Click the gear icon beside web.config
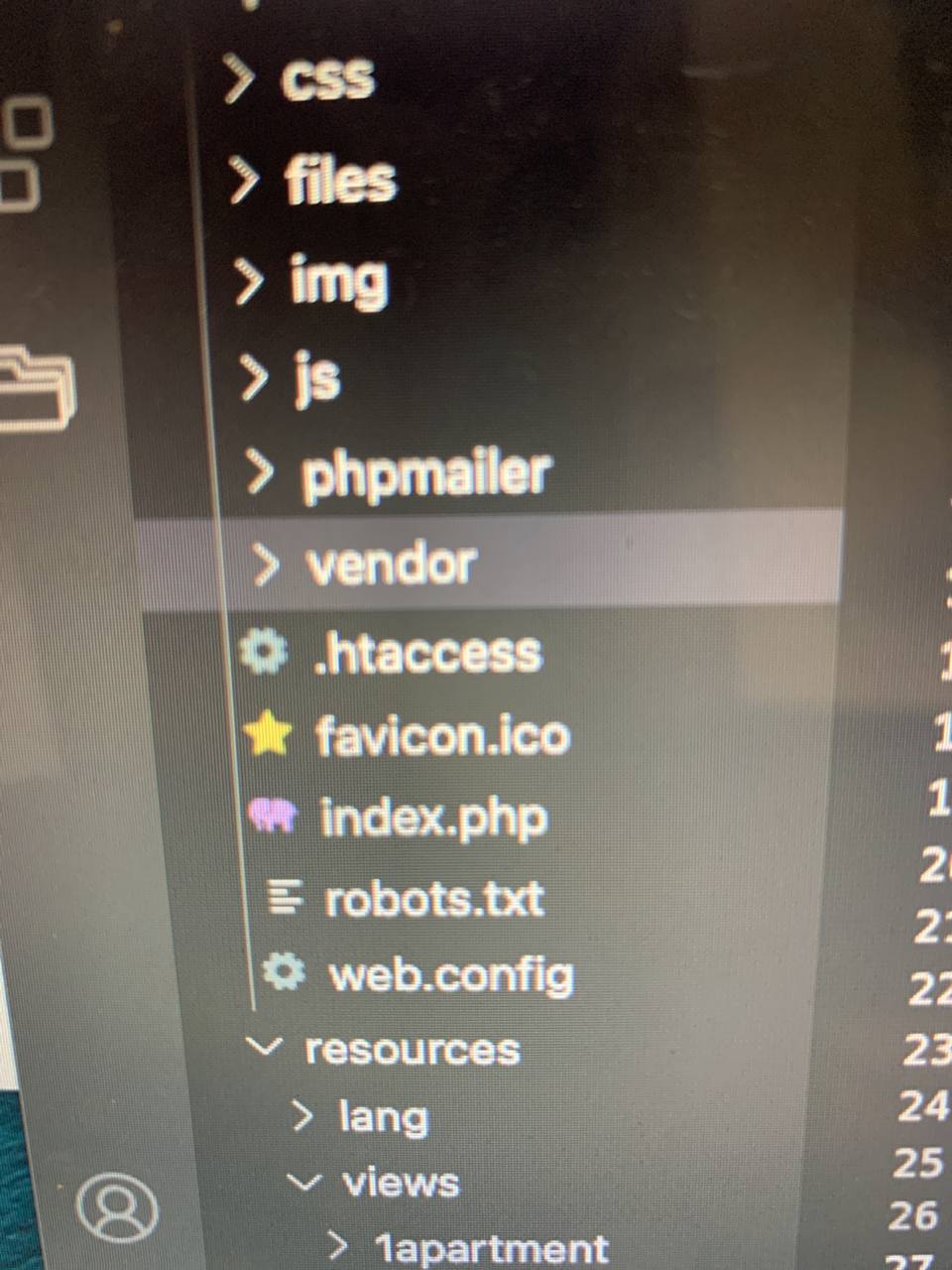 (x=286, y=972)
